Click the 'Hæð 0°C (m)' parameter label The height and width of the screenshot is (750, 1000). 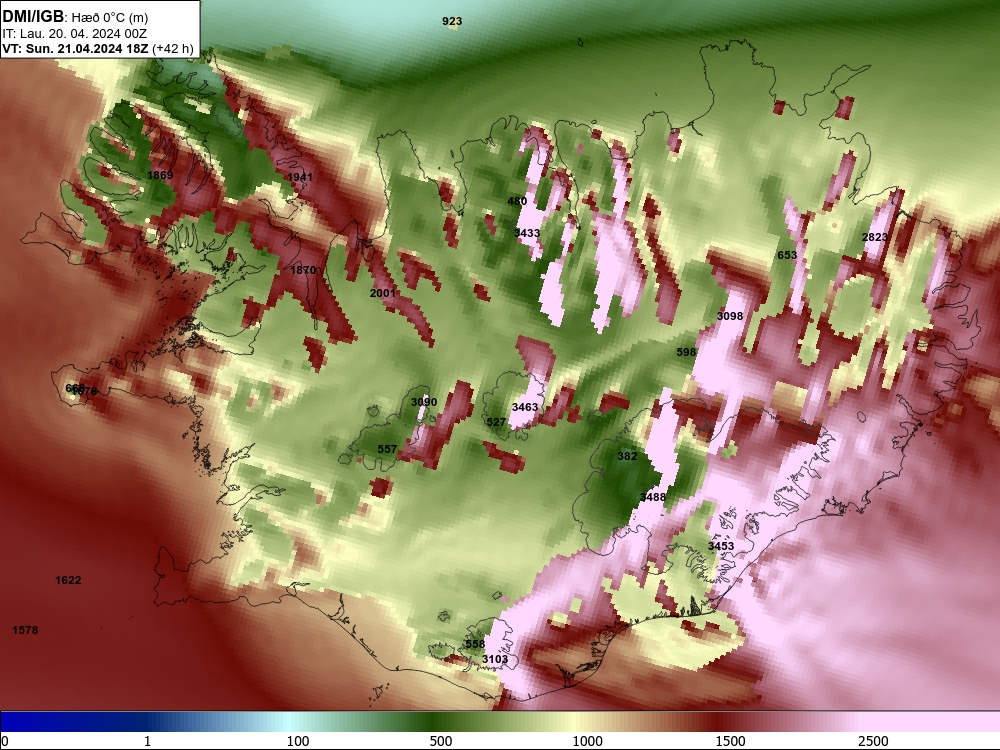[109, 18]
